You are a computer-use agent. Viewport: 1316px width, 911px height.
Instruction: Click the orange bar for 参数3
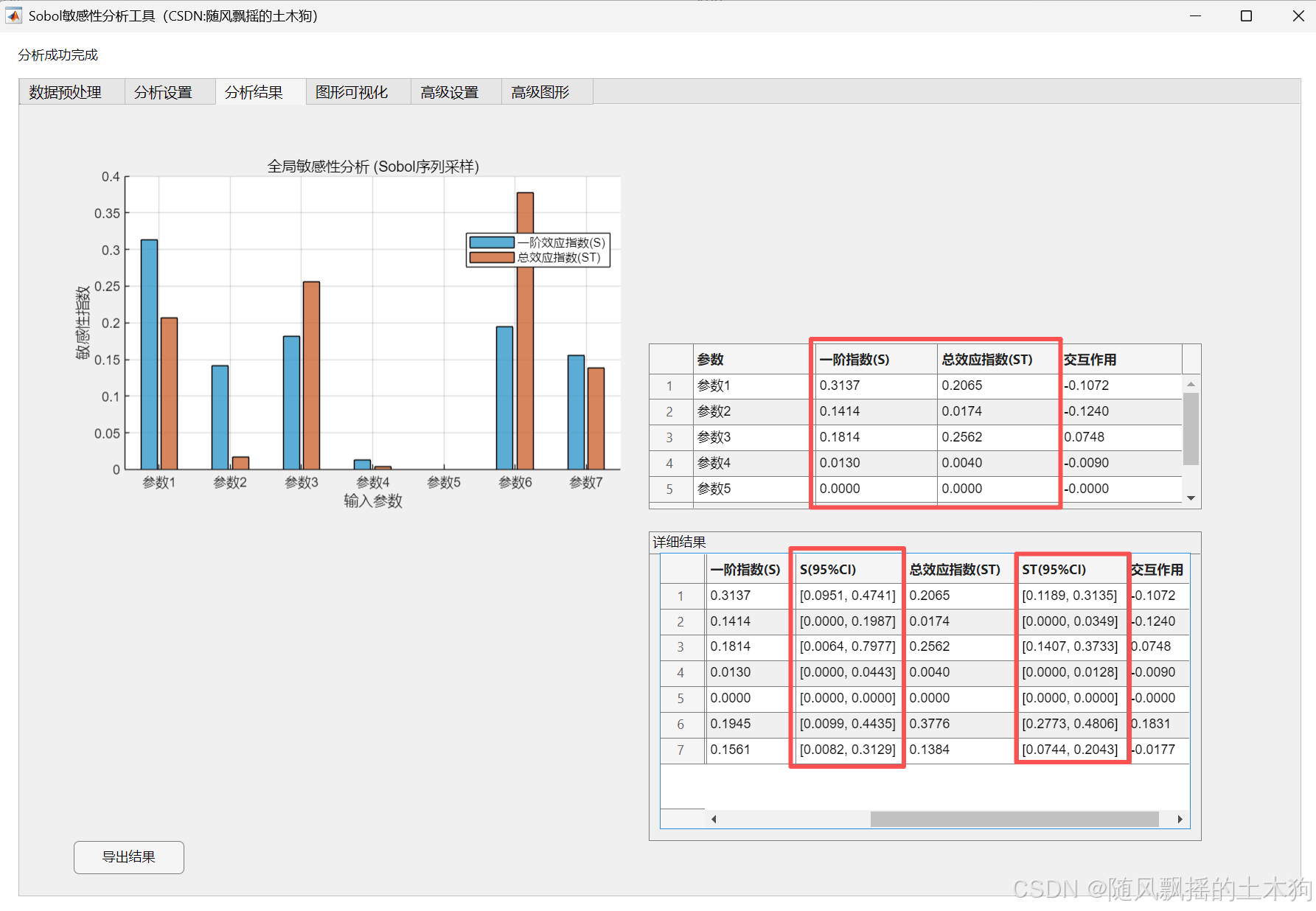coord(311,375)
